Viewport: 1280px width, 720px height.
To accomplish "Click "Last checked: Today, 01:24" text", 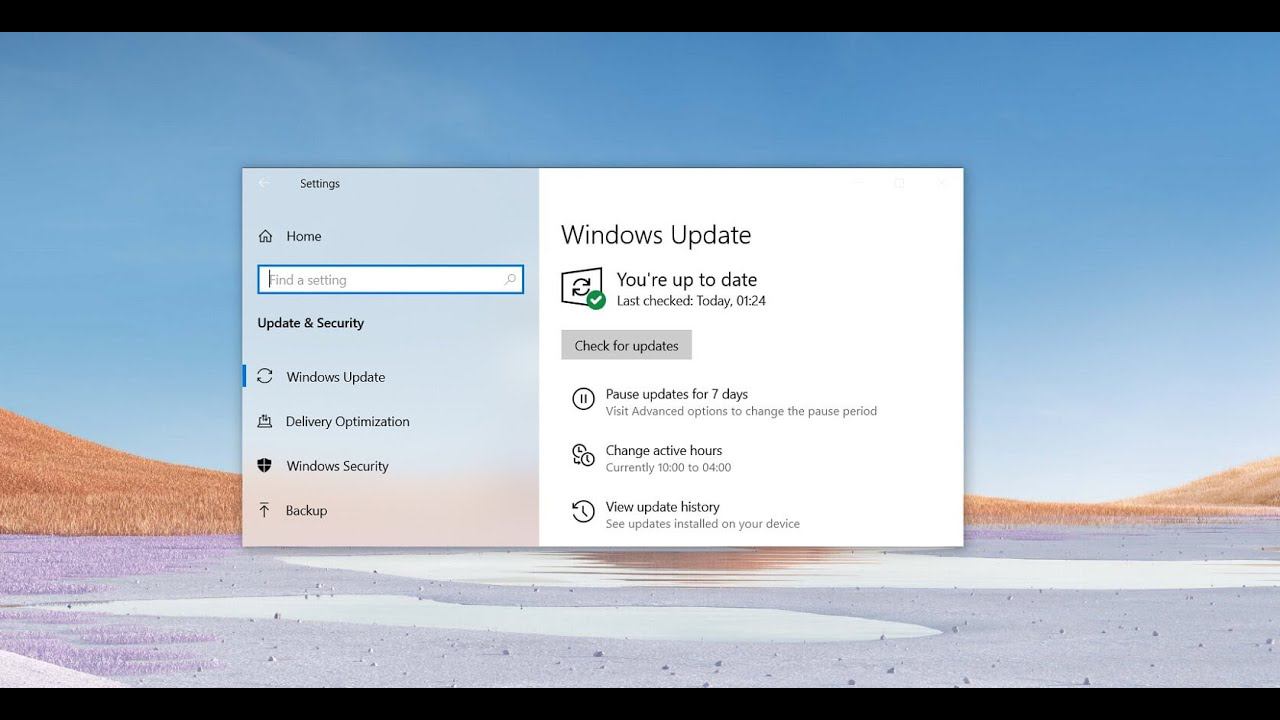I will tap(691, 301).
